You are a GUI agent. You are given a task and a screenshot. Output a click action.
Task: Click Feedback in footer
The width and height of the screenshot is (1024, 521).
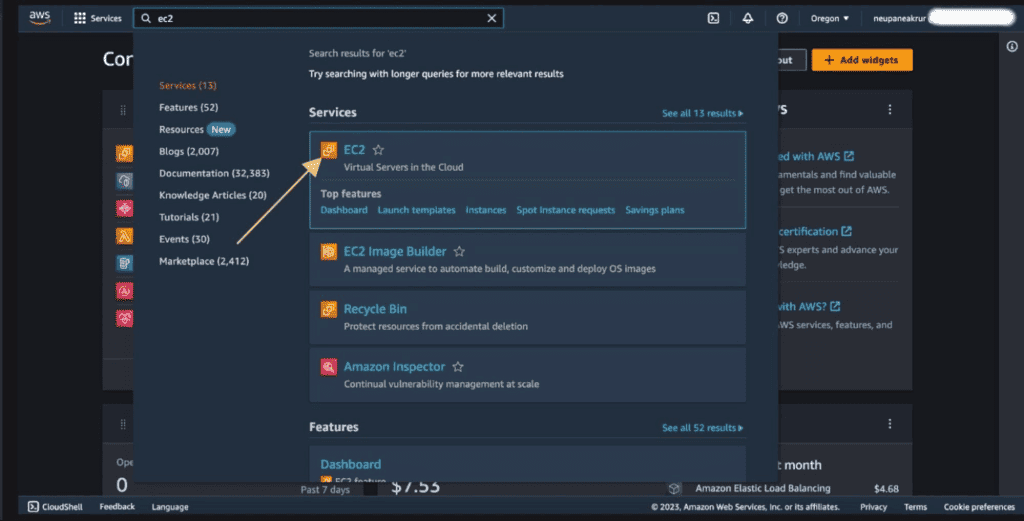117,507
